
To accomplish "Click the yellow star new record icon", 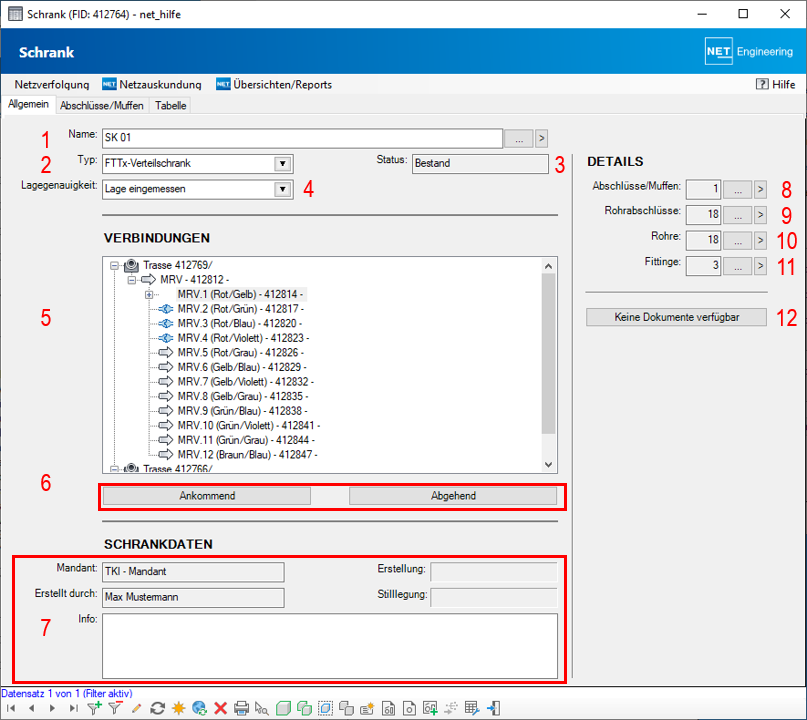I will click(x=178, y=709).
